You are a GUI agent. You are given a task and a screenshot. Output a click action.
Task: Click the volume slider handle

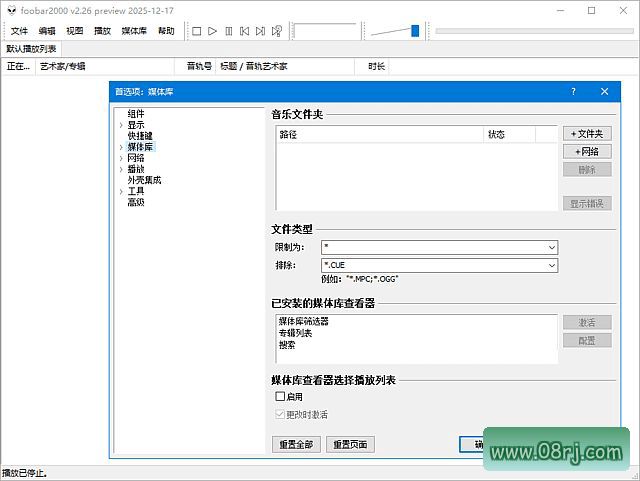415,31
